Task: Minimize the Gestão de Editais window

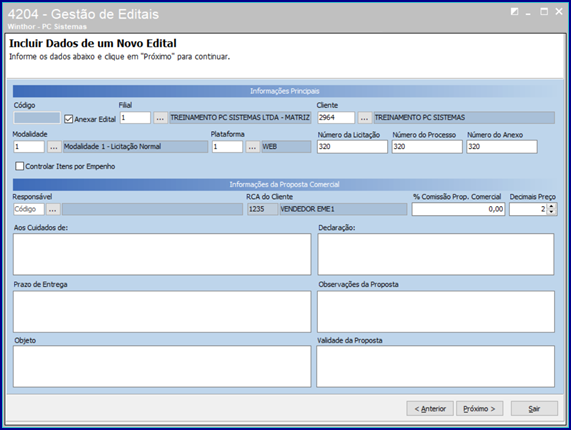Action: click(528, 13)
